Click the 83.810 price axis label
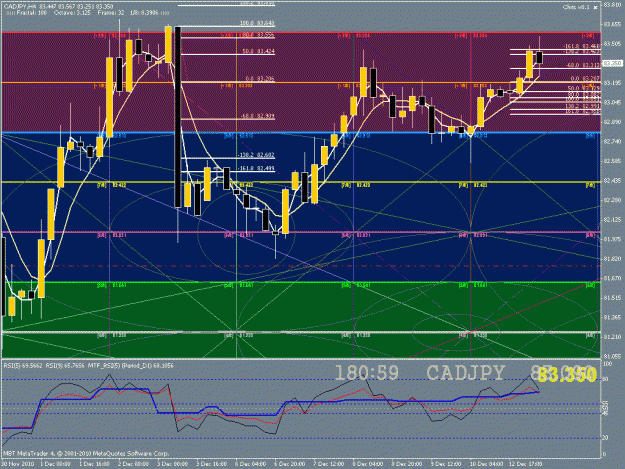This screenshot has height=469, width=625. (613, 5)
